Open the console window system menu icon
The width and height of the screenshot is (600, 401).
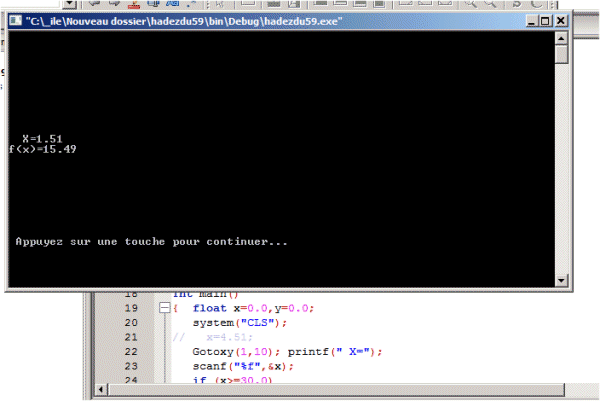pos(15,20)
